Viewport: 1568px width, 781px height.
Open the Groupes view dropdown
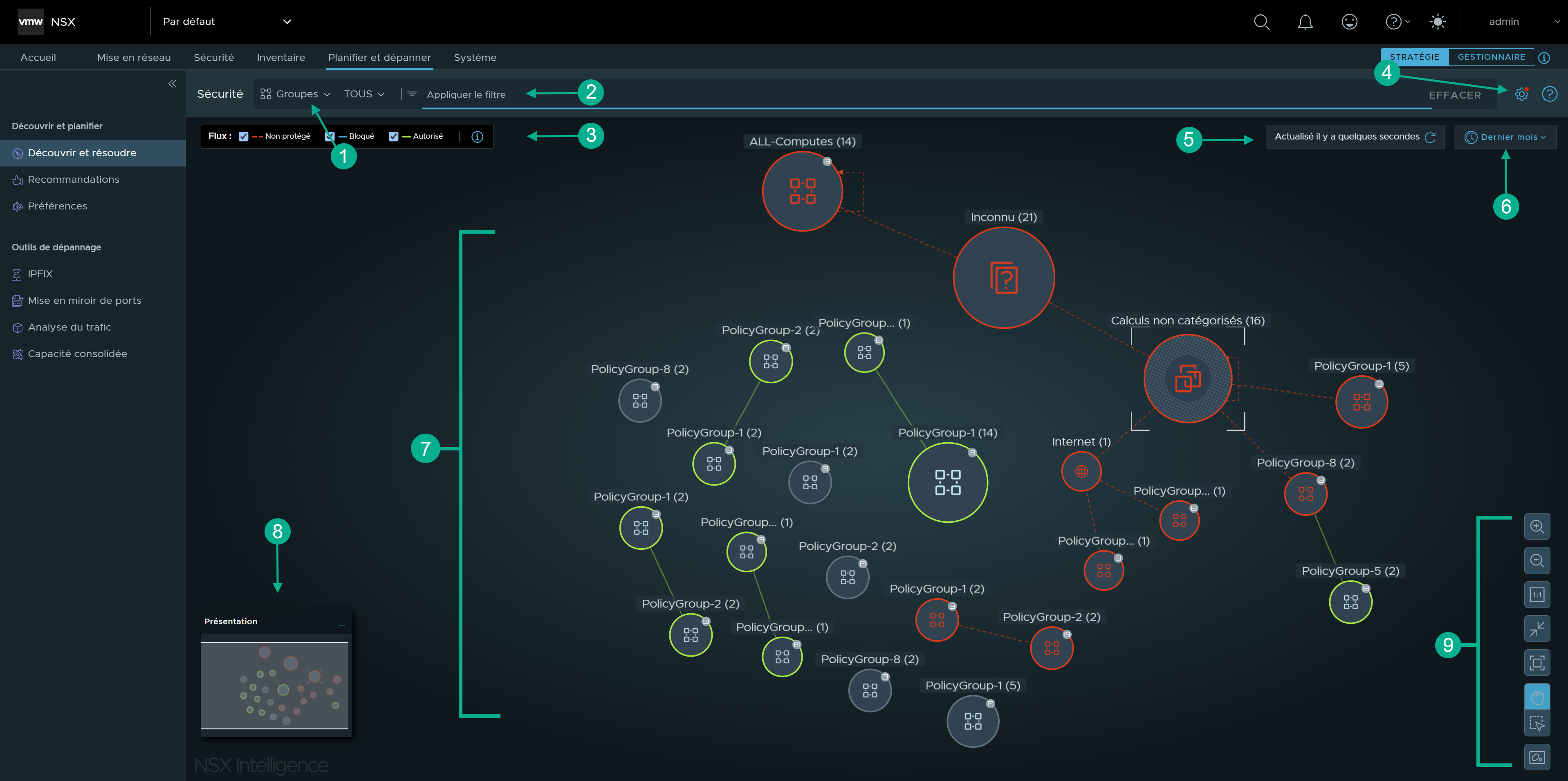coord(295,94)
